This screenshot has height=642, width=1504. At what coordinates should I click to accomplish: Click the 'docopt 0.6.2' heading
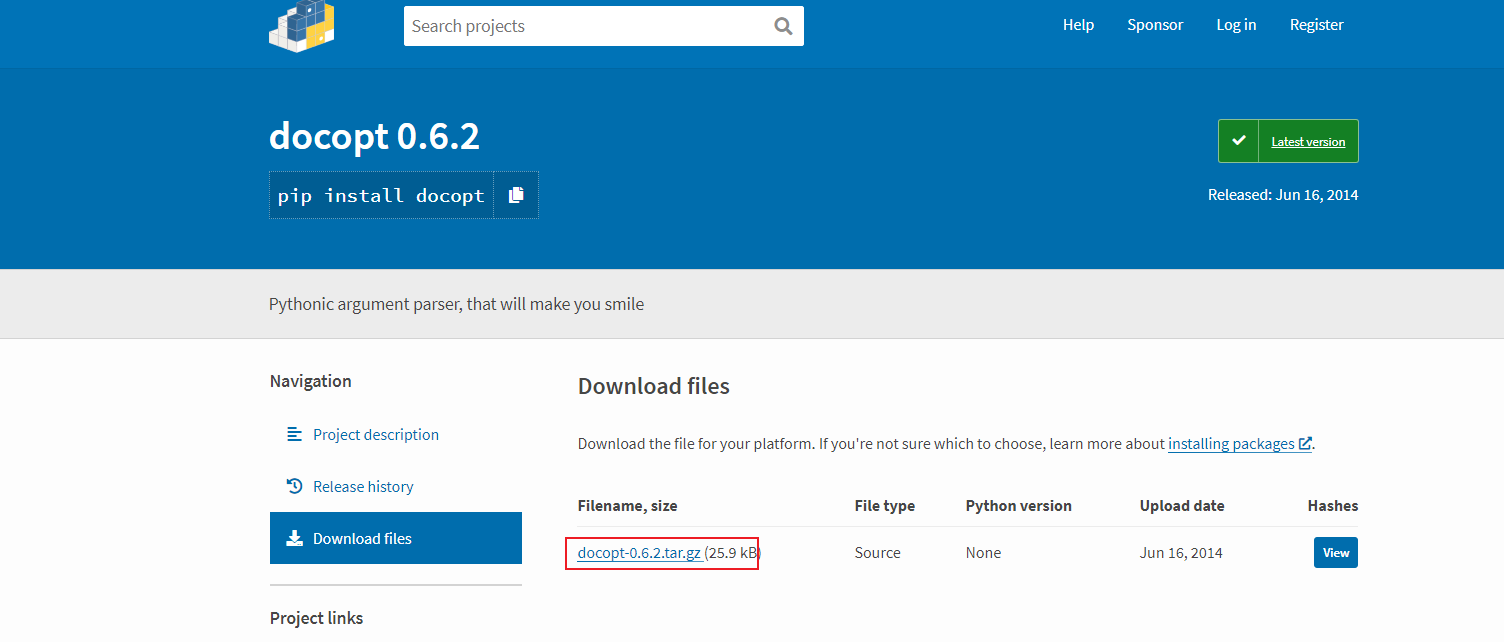click(375, 136)
